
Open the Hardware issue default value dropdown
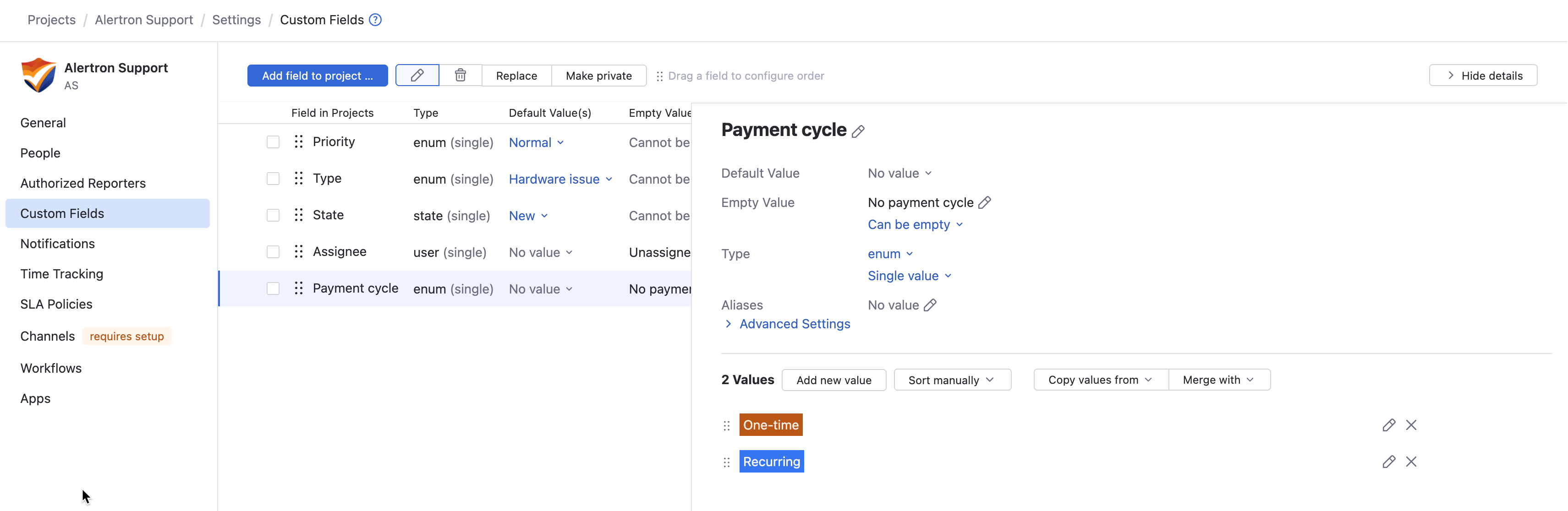coord(560,179)
